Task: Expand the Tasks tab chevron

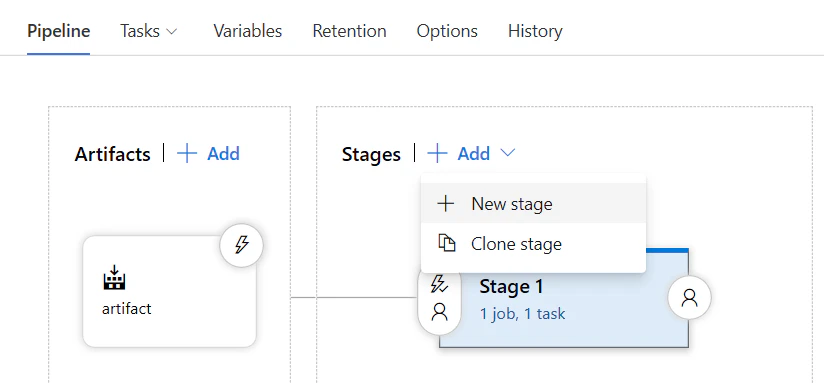Action: coord(171,32)
